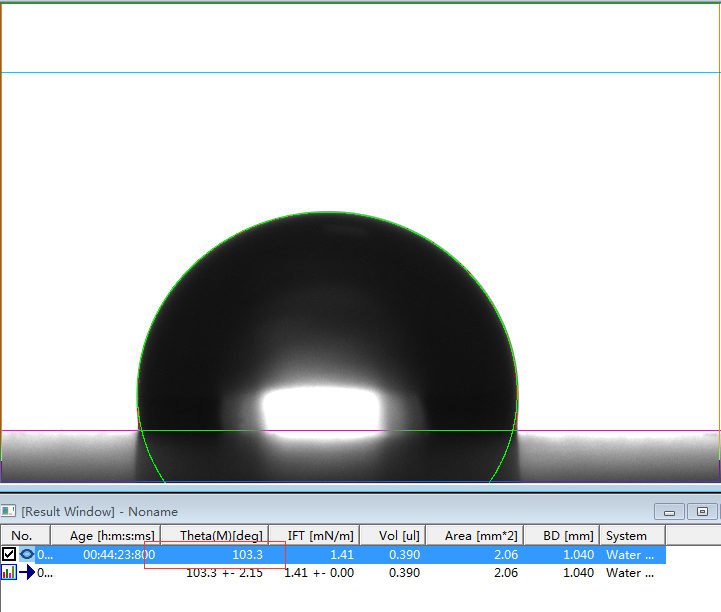
Task: Click the eye icon in first result row
Action: click(27, 554)
